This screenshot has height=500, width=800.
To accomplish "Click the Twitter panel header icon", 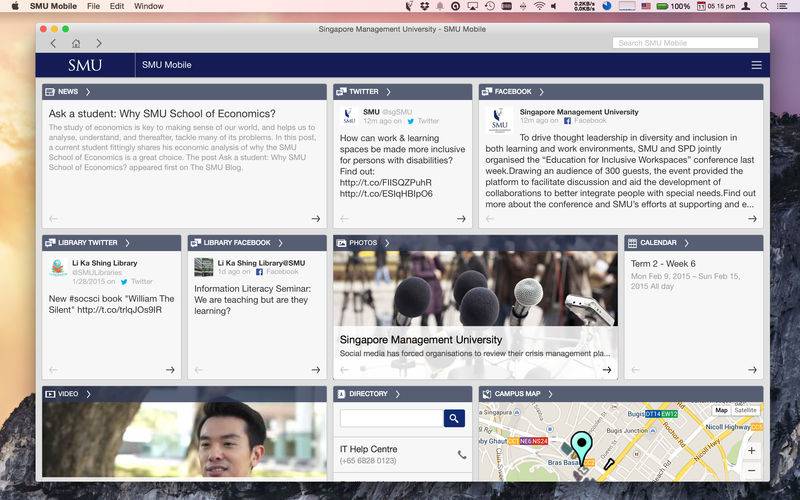I will tap(341, 92).
